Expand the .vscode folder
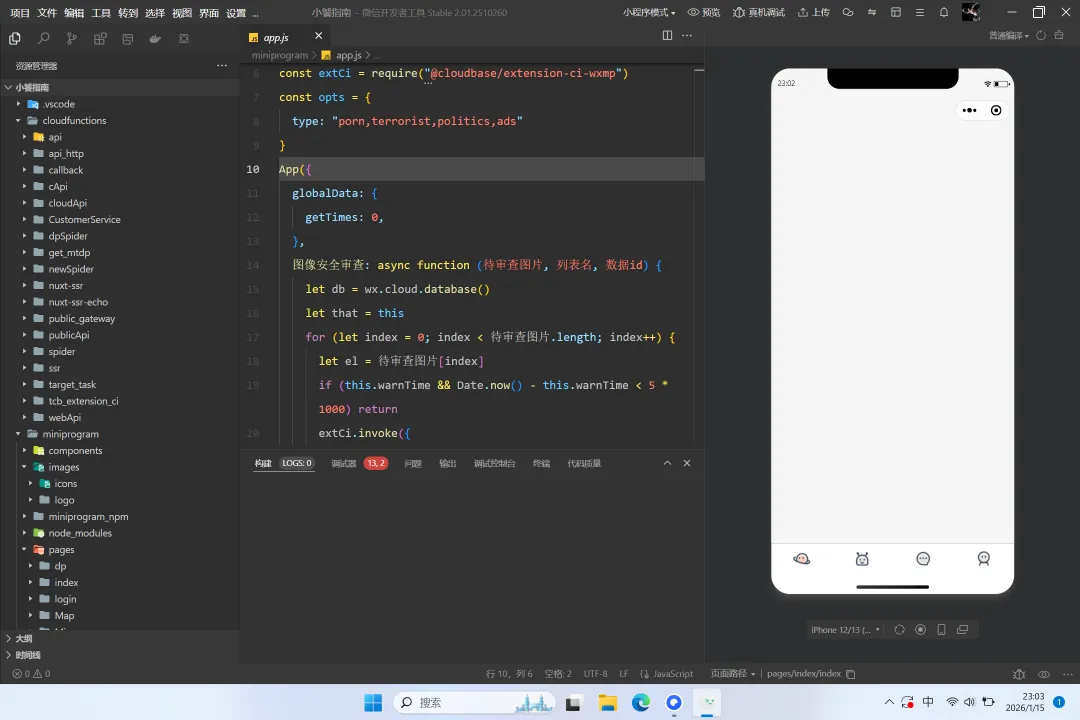Screen dimensions: 1080x720 click(x=120, y=104)
